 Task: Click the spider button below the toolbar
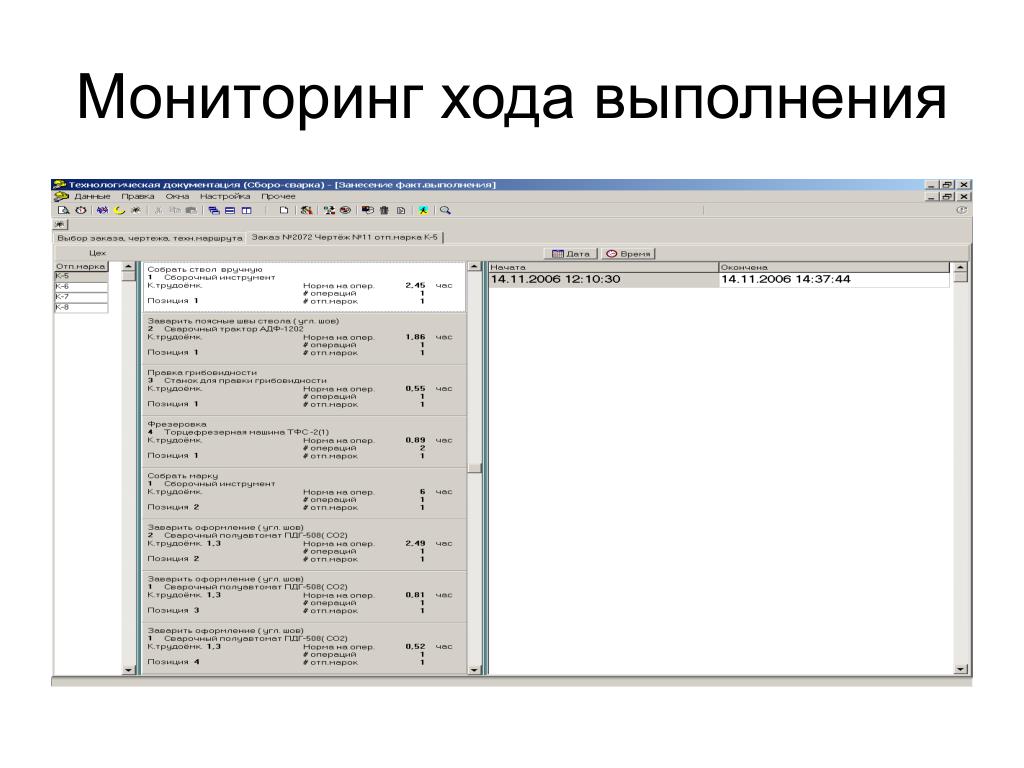(60, 225)
